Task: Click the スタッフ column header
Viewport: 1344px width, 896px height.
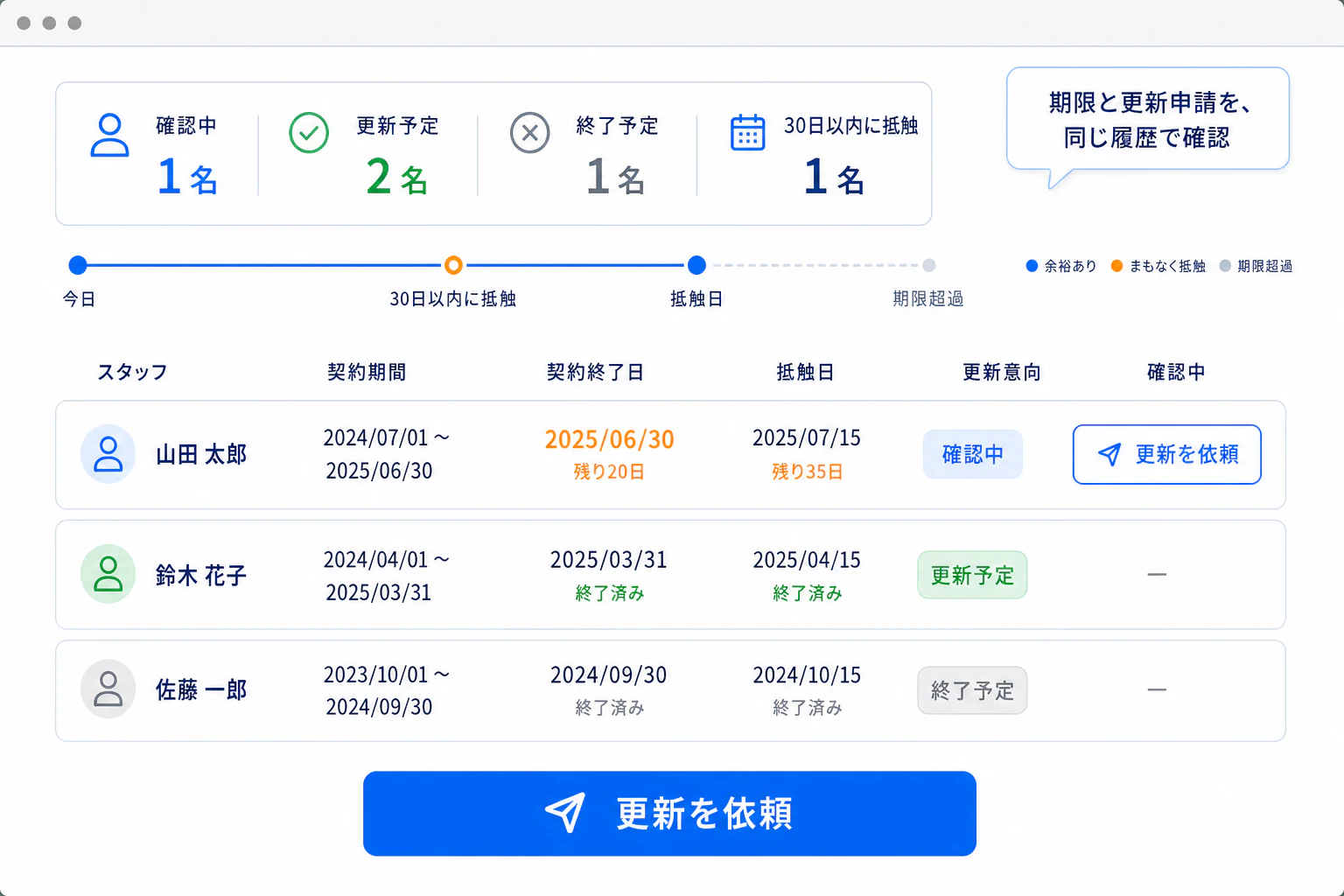Action: pos(132,372)
